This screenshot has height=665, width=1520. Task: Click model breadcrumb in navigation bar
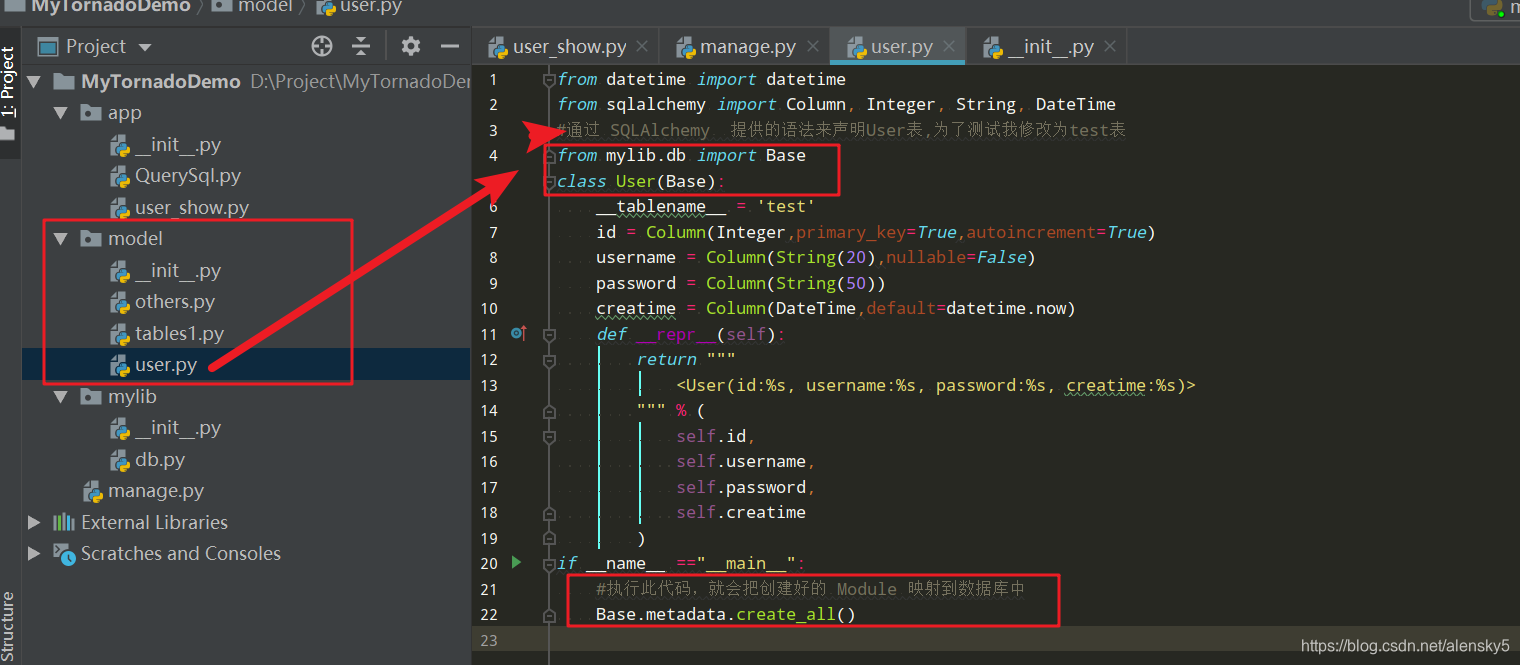[x=265, y=6]
